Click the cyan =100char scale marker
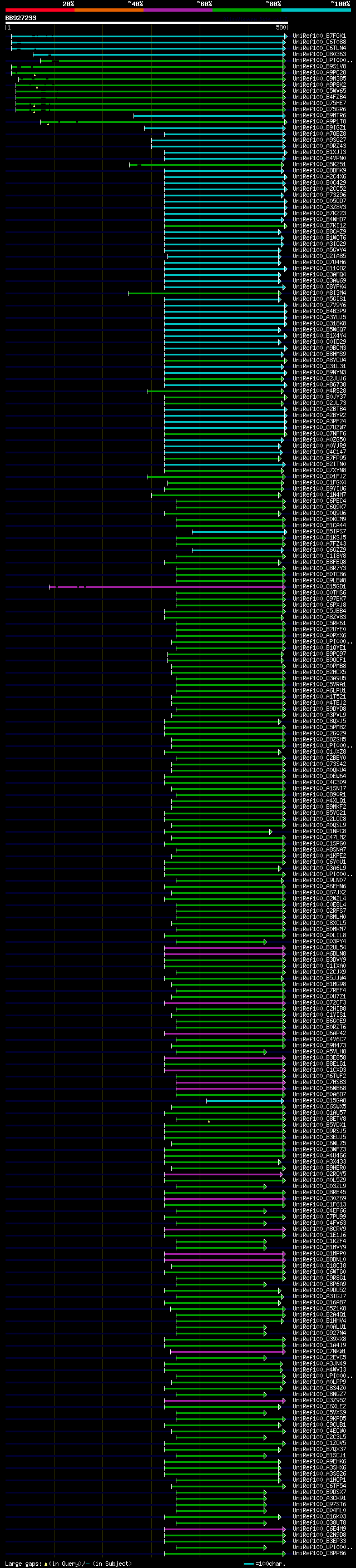 pyautogui.click(x=248, y=1563)
